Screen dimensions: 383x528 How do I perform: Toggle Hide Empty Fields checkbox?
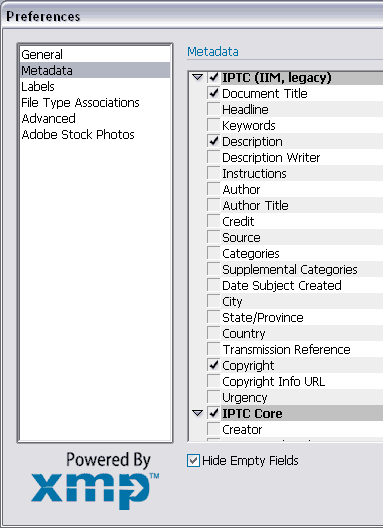(x=193, y=461)
